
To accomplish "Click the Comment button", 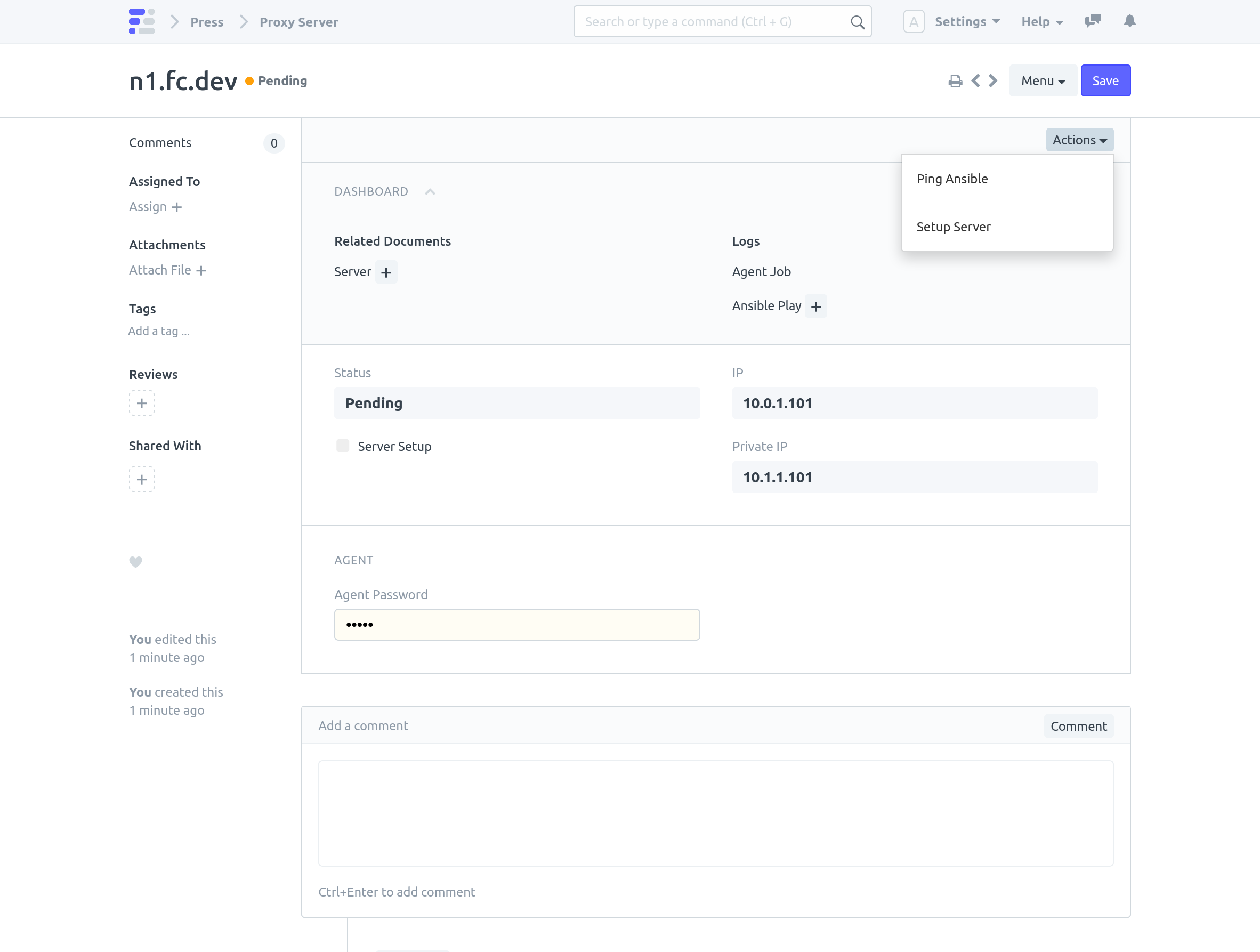I will coord(1078,726).
